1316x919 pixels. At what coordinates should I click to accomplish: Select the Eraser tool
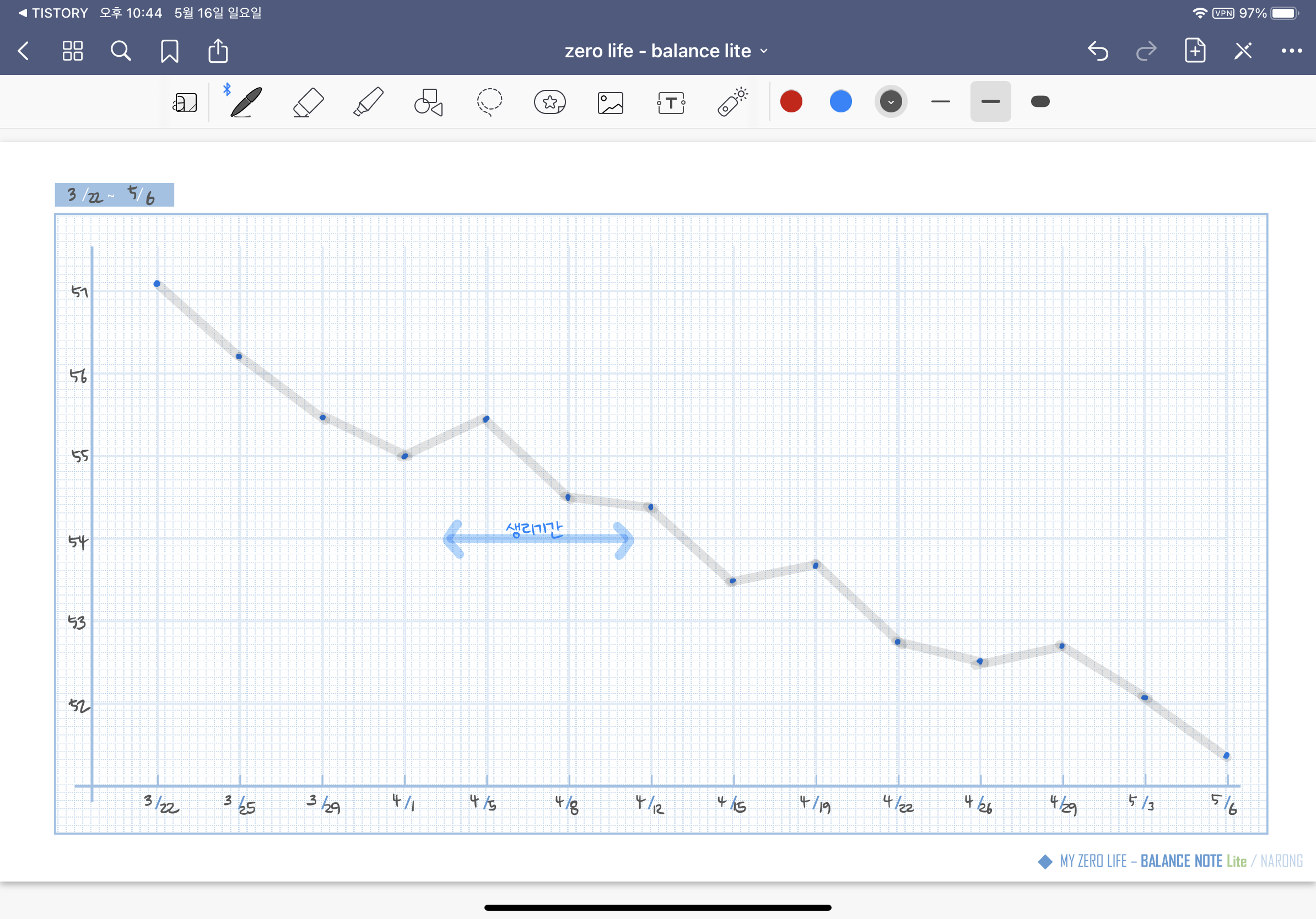coord(308,102)
